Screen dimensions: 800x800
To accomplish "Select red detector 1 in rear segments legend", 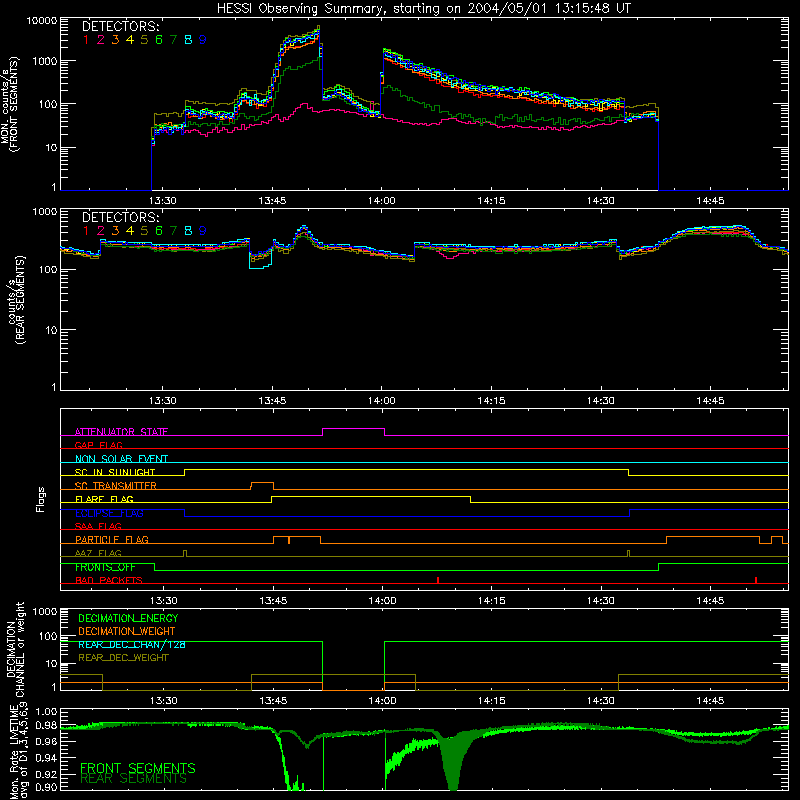I will (86, 231).
